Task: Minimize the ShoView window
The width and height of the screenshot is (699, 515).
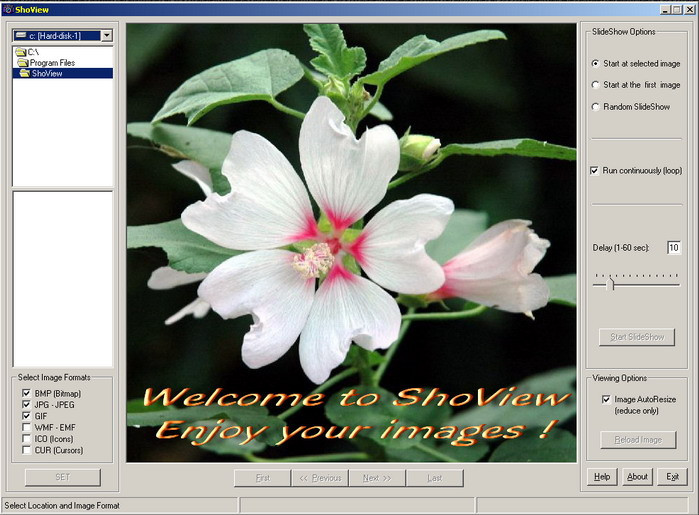Action: (x=666, y=9)
